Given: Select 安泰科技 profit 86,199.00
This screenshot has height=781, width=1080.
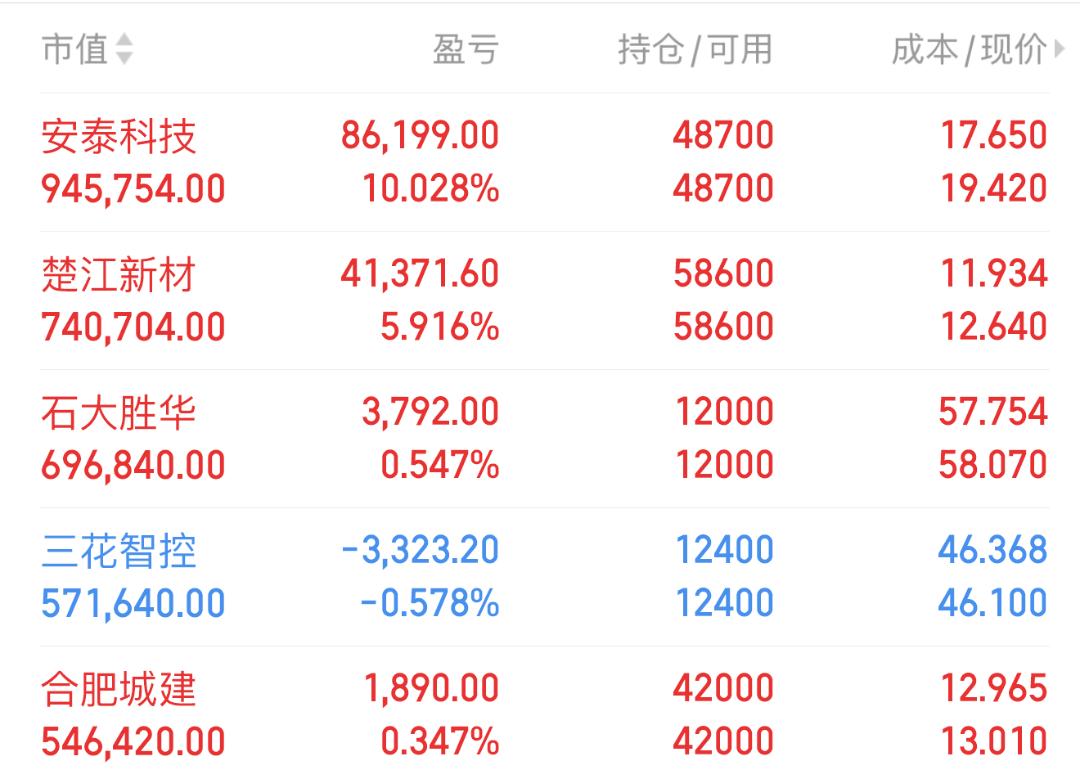Looking at the screenshot, I should (x=420, y=136).
